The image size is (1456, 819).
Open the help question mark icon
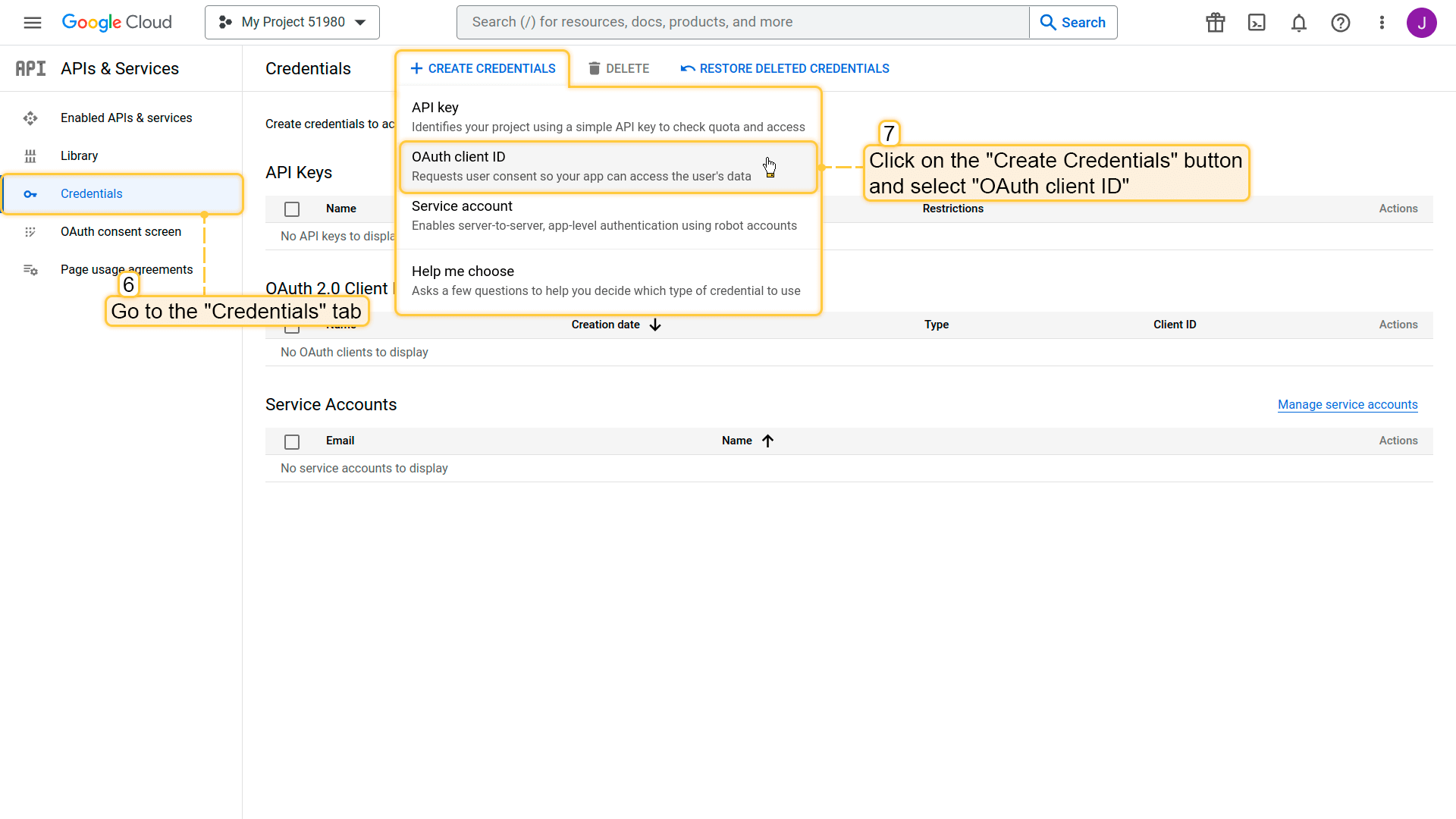click(x=1340, y=23)
